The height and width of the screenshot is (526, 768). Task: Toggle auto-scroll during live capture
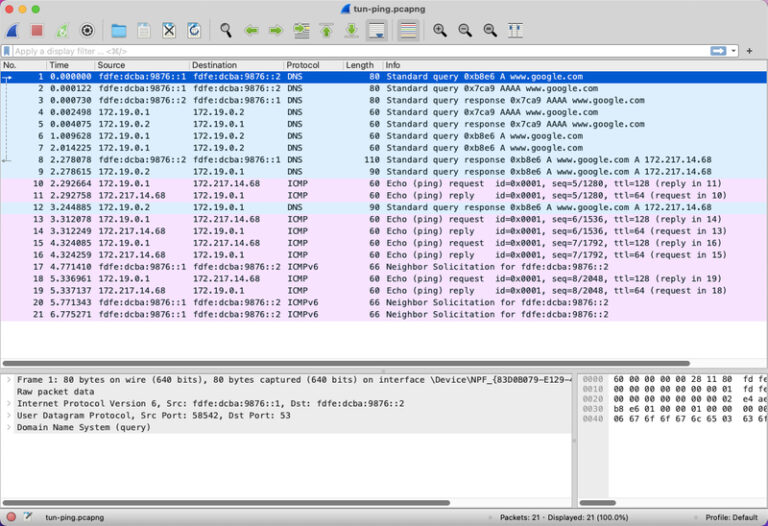pyautogui.click(x=377, y=31)
